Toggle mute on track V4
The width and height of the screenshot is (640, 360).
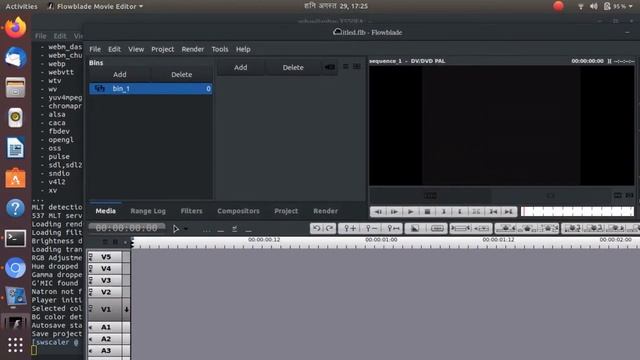coord(91,269)
